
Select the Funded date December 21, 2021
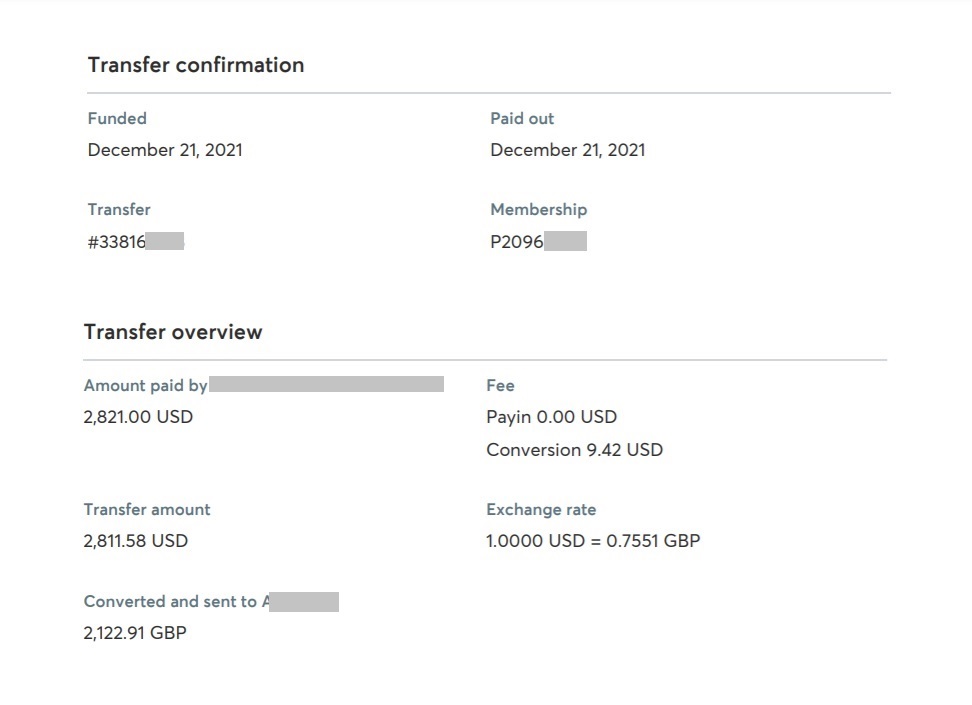click(x=165, y=150)
